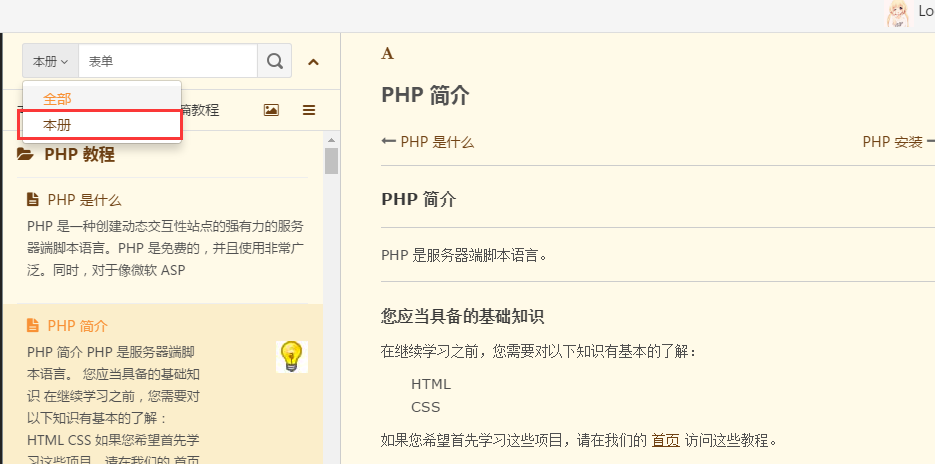This screenshot has height=464, width=935.
Task: Click the sidebar scrollbar up arrow
Action: (x=331, y=139)
